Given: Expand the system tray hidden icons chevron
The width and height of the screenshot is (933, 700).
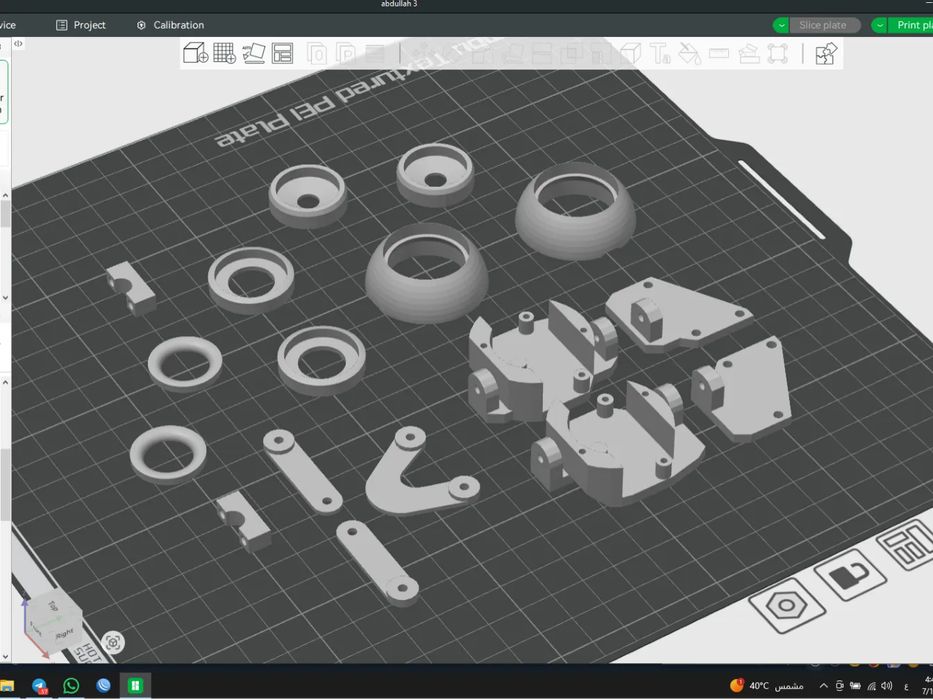Looking at the screenshot, I should pyautogui.click(x=824, y=686).
